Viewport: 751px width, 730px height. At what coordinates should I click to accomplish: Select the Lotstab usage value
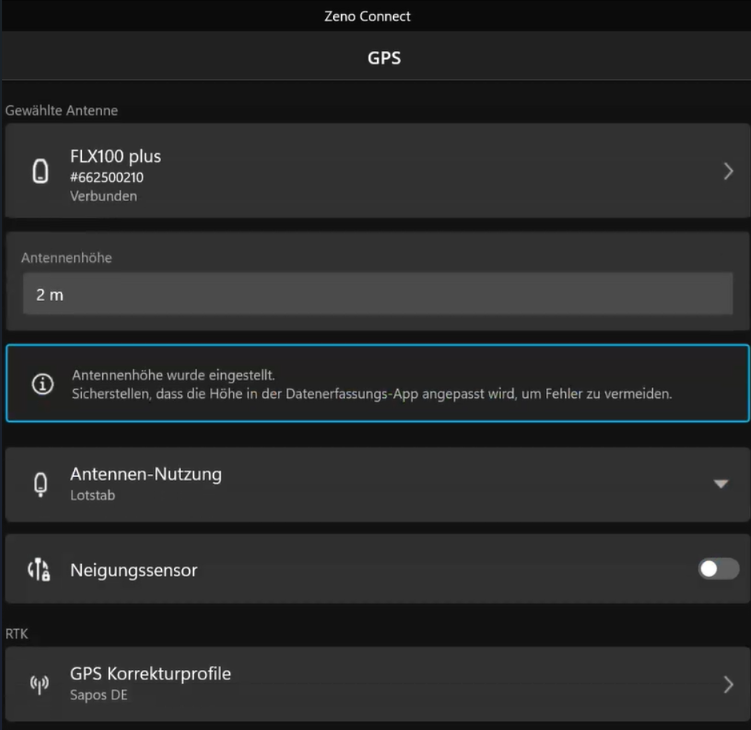[92, 495]
